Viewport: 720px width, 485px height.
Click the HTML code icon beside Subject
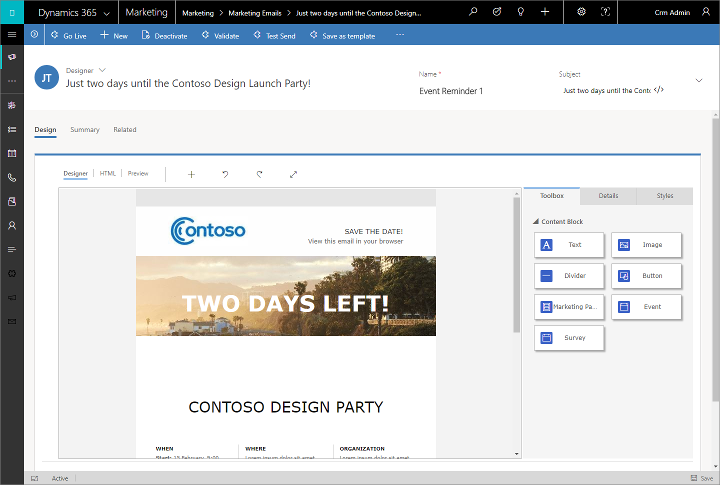(x=658, y=90)
